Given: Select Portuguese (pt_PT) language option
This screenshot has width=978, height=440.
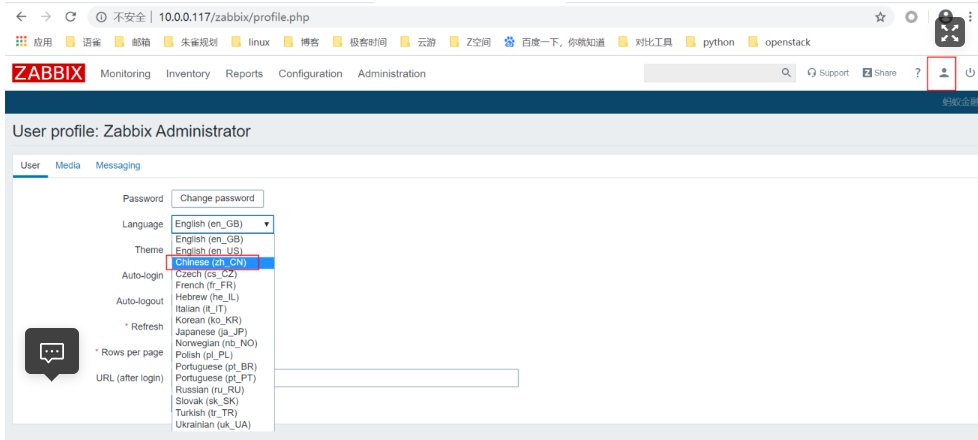Looking at the screenshot, I should pyautogui.click(x=223, y=378).
